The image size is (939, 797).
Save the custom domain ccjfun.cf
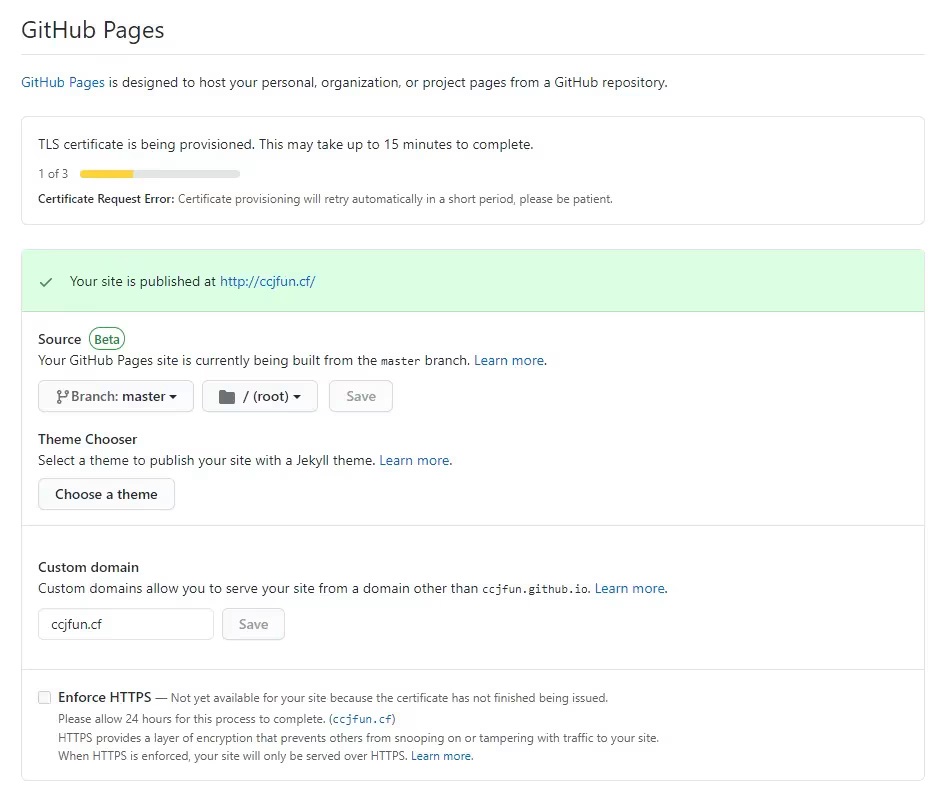[x=253, y=624]
